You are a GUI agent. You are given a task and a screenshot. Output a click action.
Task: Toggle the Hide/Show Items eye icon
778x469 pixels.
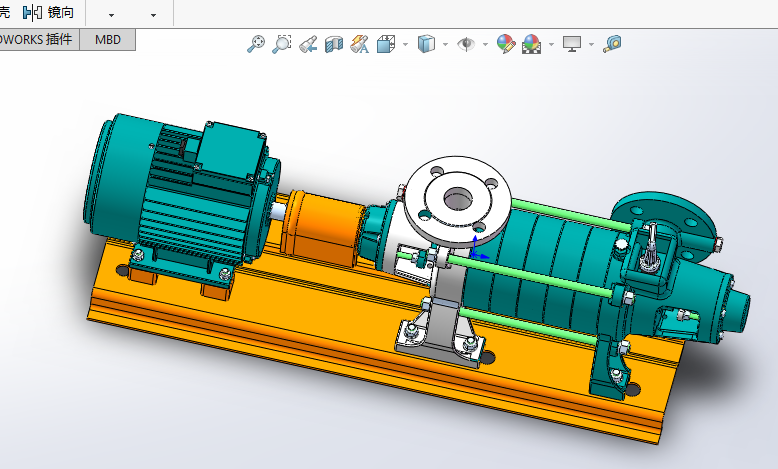(x=466, y=44)
